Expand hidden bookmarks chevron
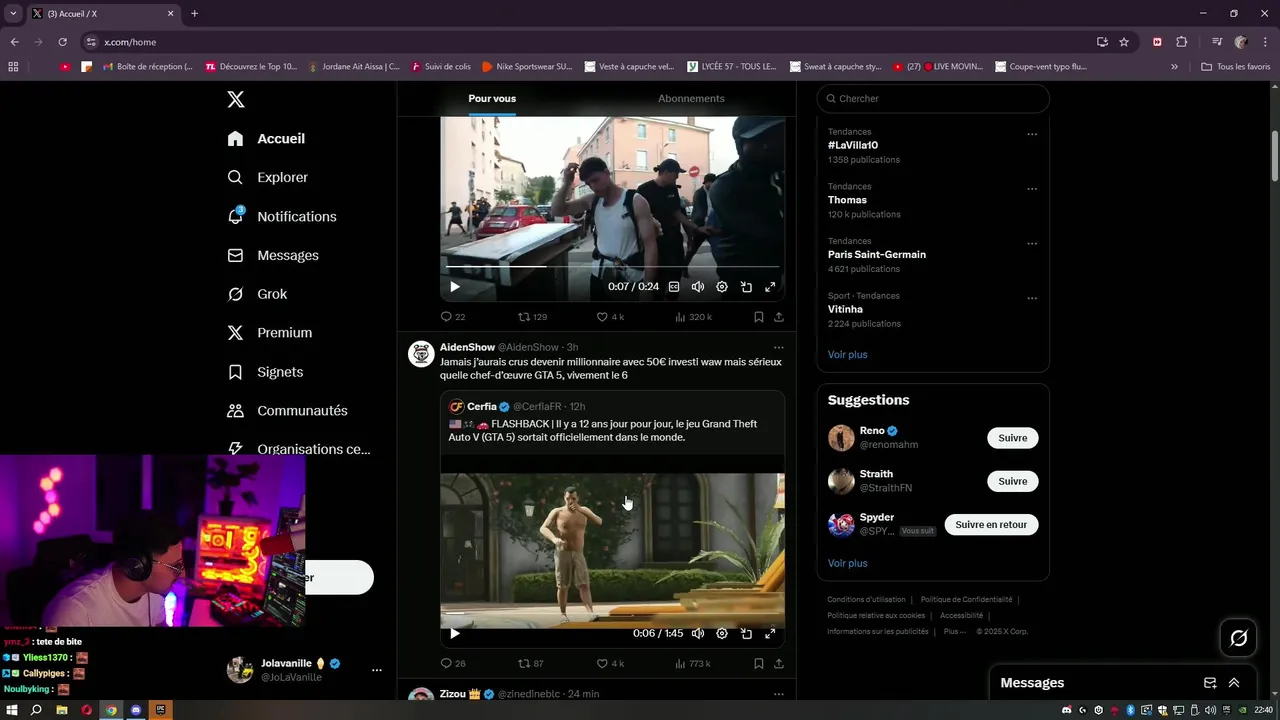 1174,67
